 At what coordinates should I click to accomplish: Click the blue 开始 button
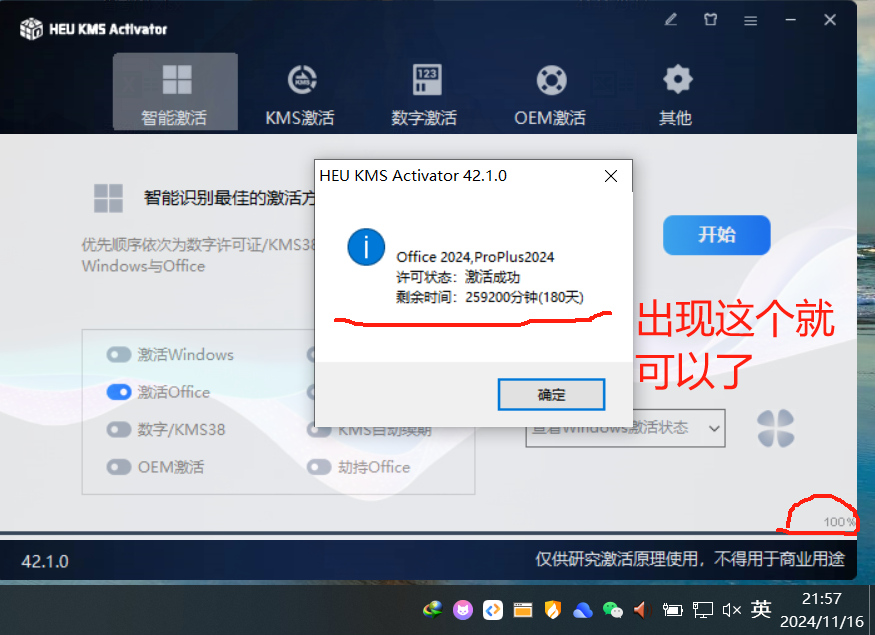pos(717,235)
